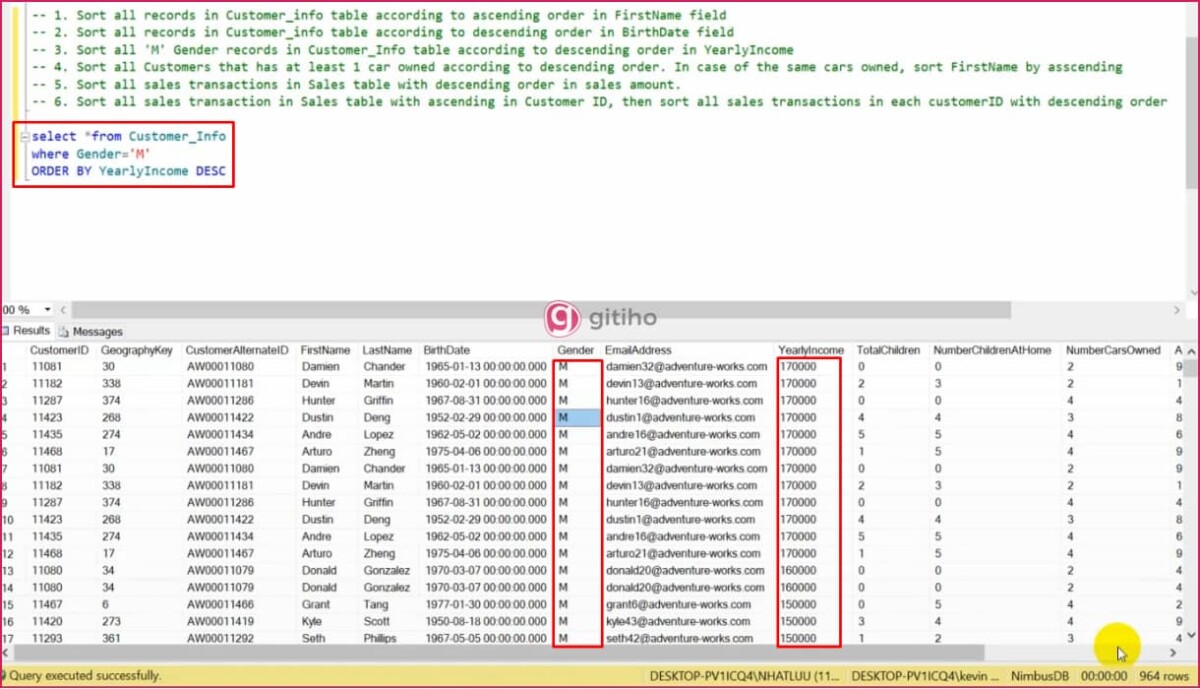Image resolution: width=1200 pixels, height=689 pixels.
Task: Open the Messages tab
Action: click(x=91, y=331)
